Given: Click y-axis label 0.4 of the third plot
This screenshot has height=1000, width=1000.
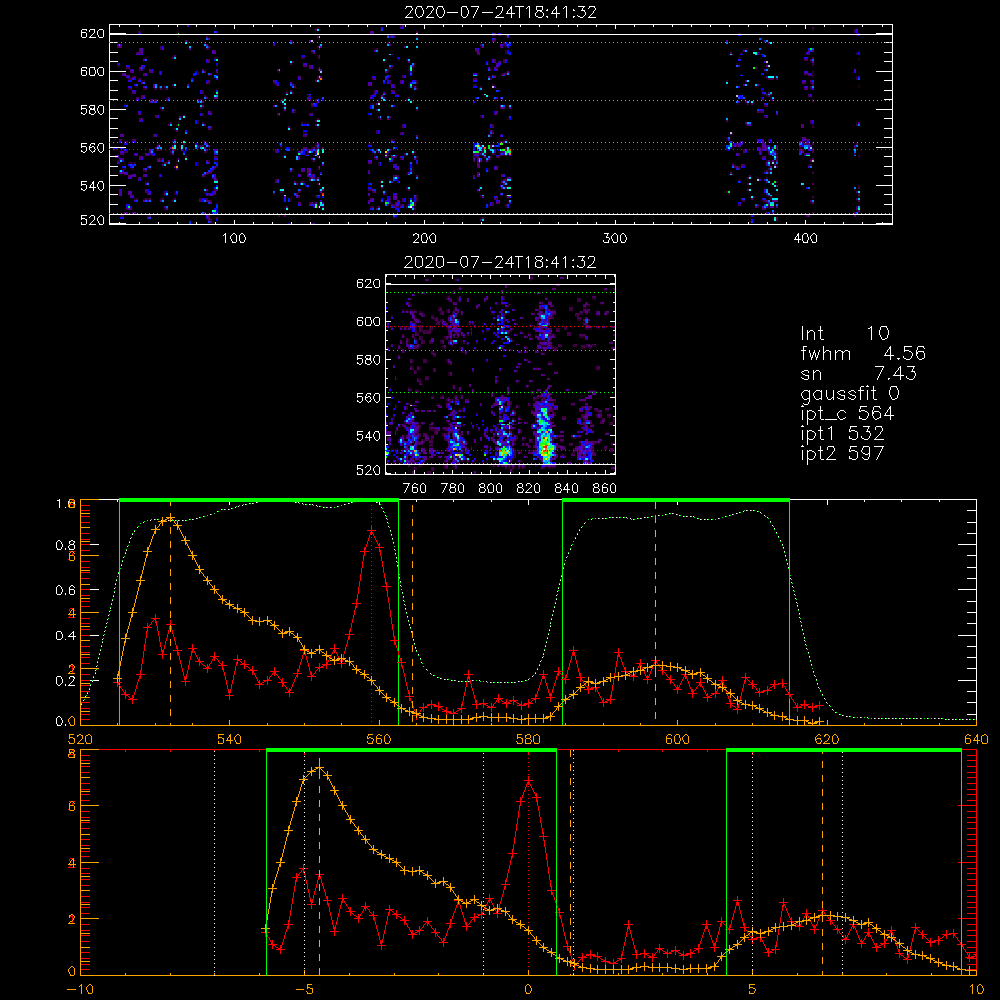Looking at the screenshot, I should pos(65,636).
